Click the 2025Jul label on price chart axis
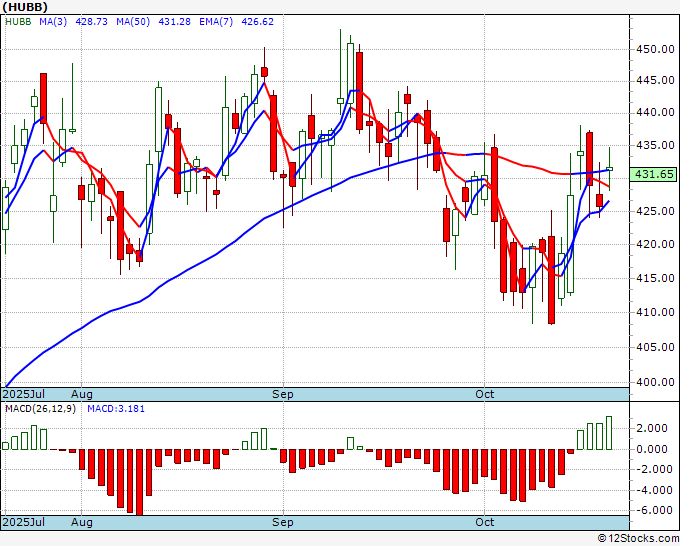 24,394
